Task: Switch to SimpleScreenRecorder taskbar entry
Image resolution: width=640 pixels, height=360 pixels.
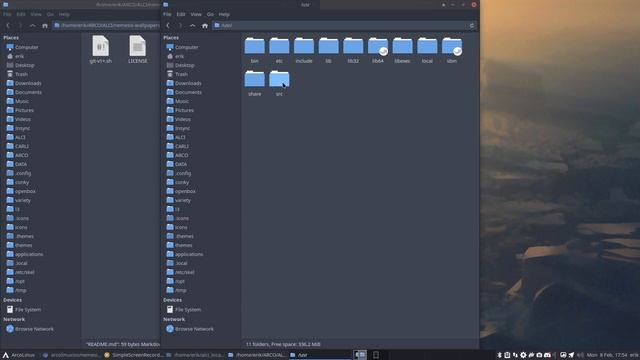Action: (133, 355)
